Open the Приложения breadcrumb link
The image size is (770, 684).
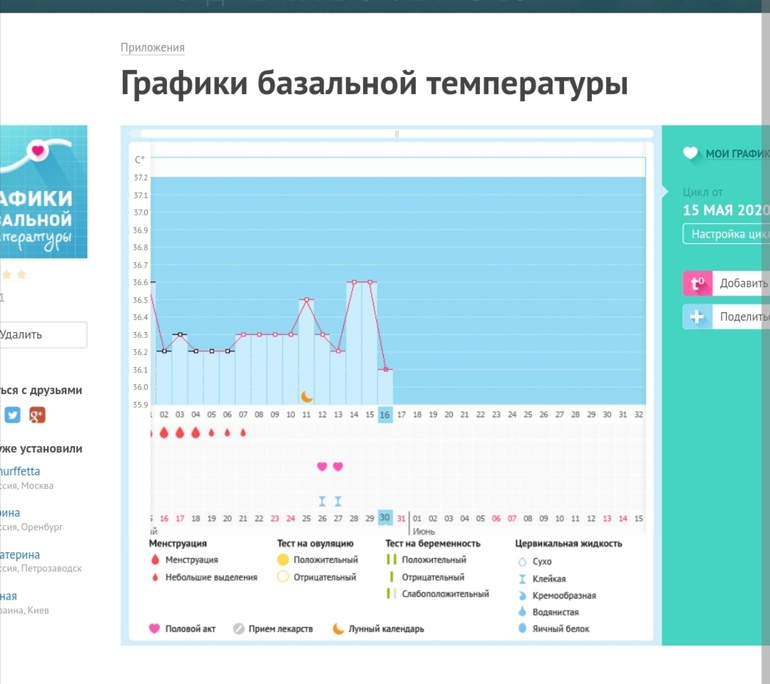pyautogui.click(x=152, y=48)
